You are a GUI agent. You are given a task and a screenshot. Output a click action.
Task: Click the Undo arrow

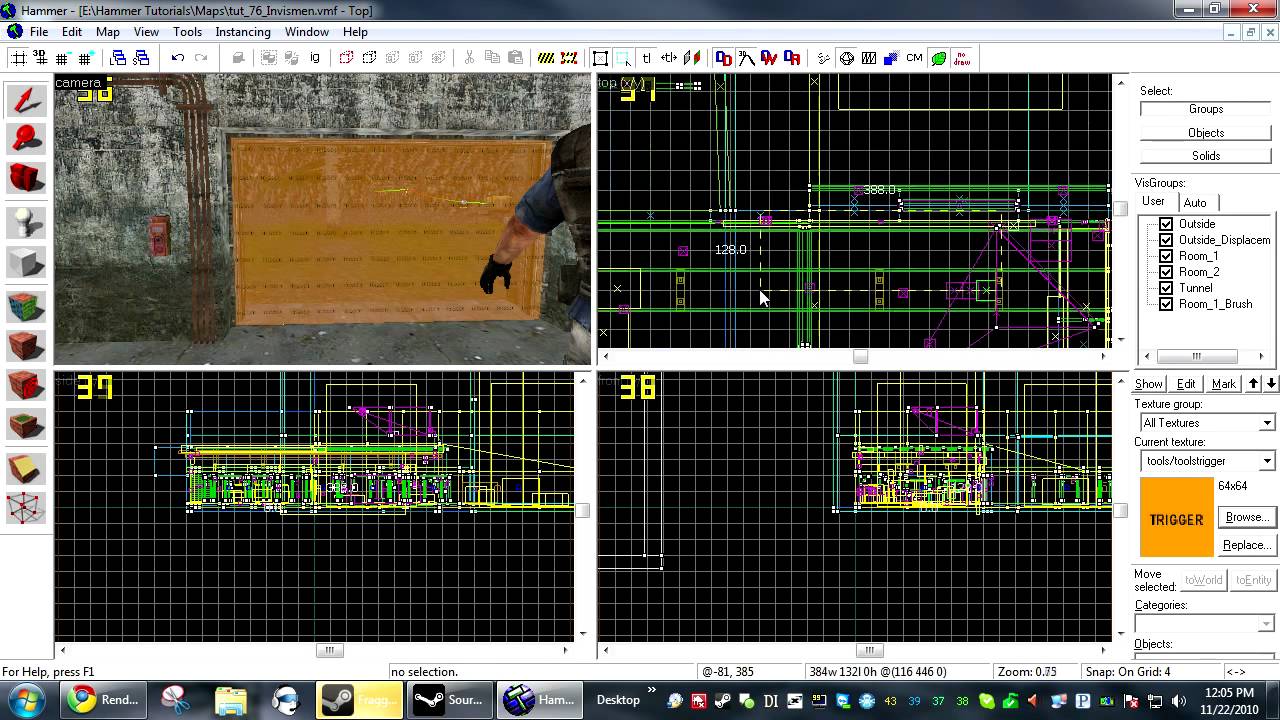[178, 58]
